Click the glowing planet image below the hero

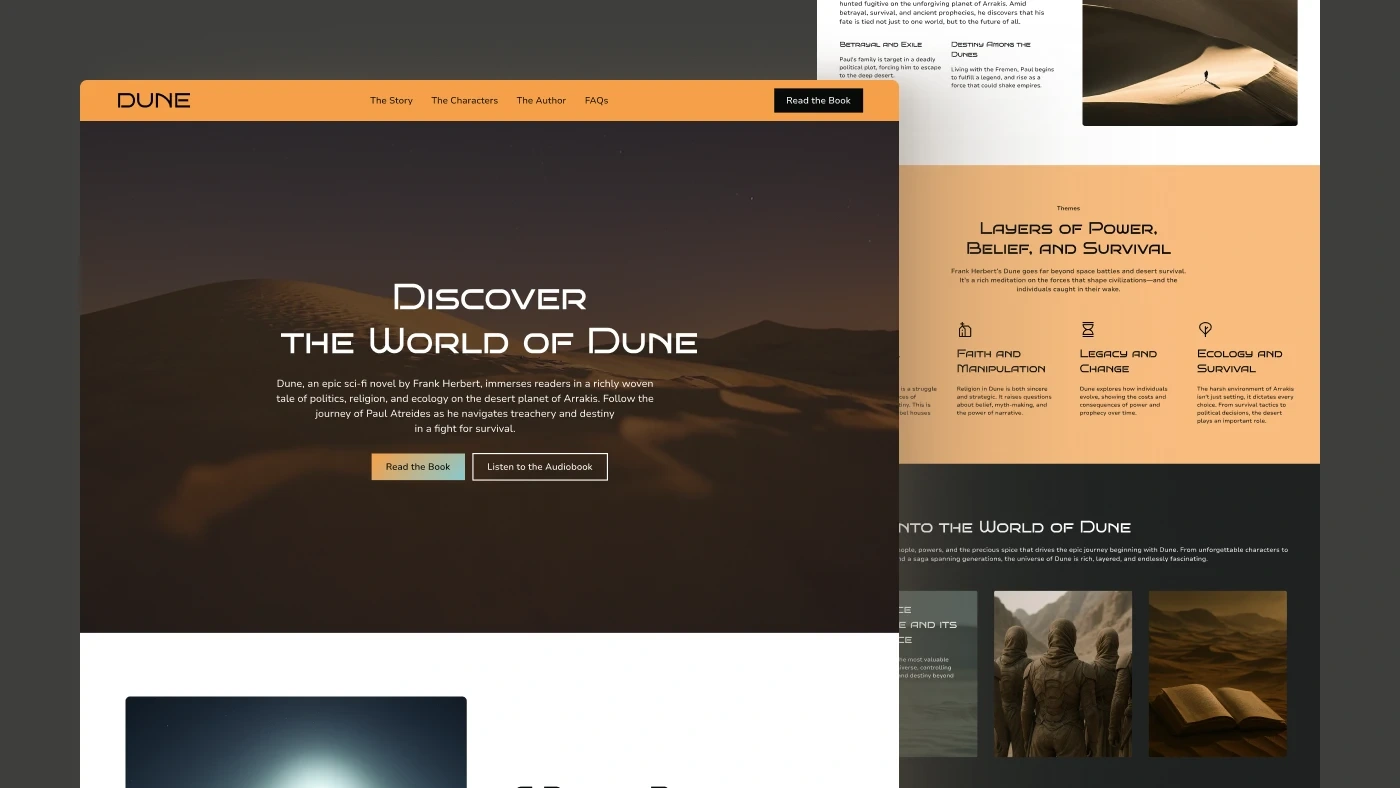296,742
